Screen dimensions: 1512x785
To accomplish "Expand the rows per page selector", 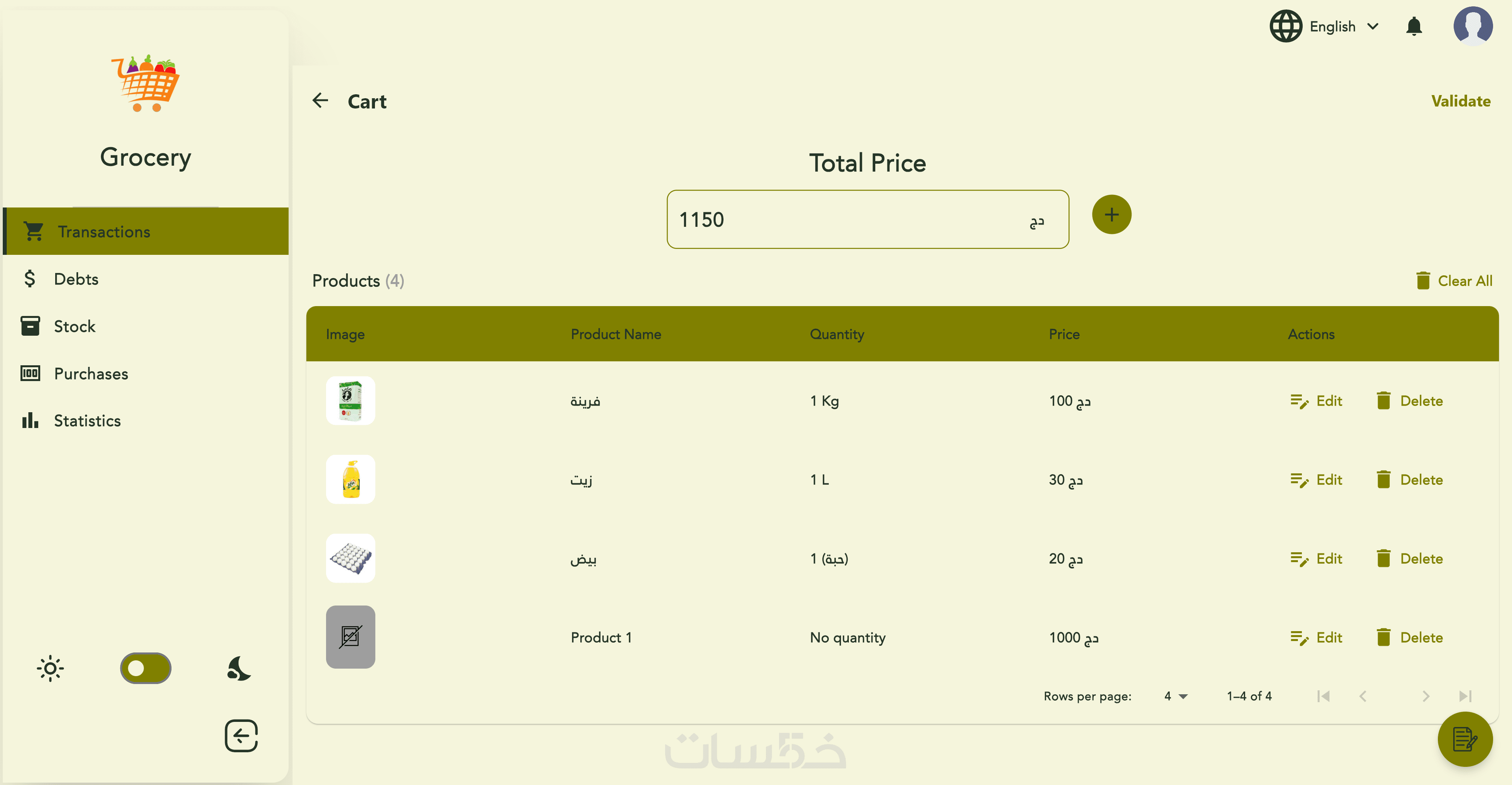I will 1176,696.
